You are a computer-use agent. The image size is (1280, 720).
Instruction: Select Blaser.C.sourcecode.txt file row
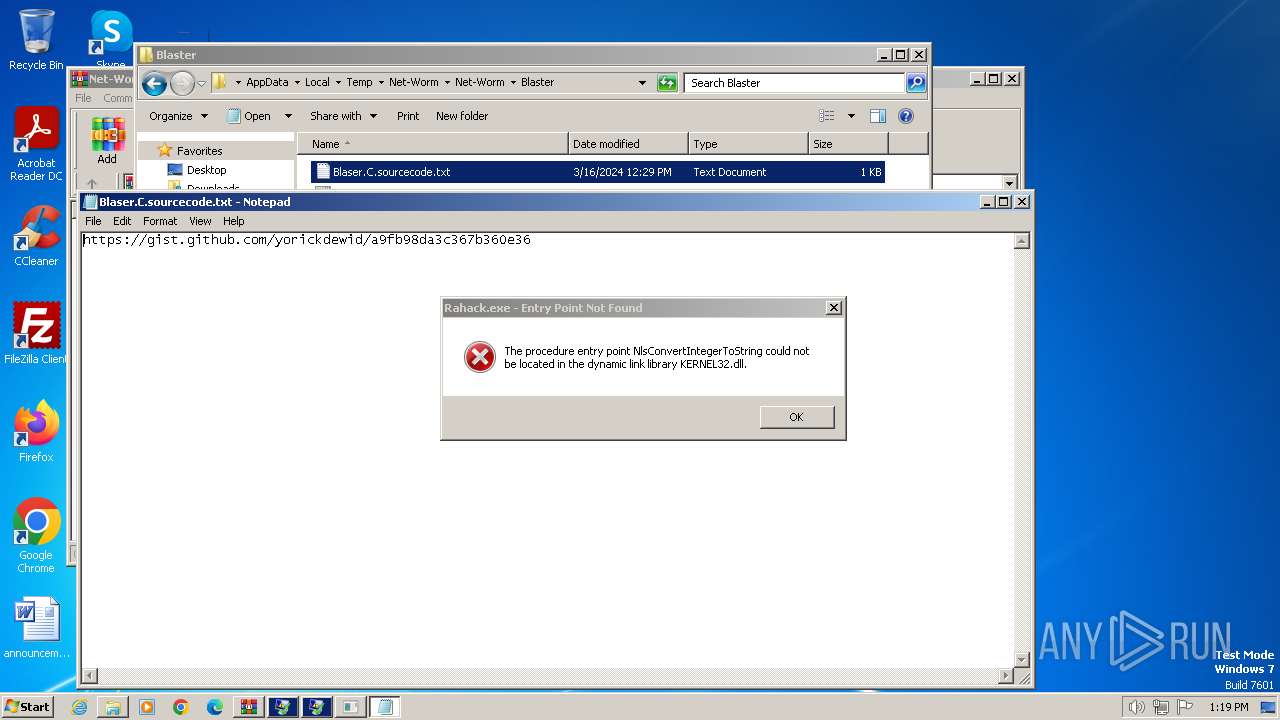click(x=598, y=172)
